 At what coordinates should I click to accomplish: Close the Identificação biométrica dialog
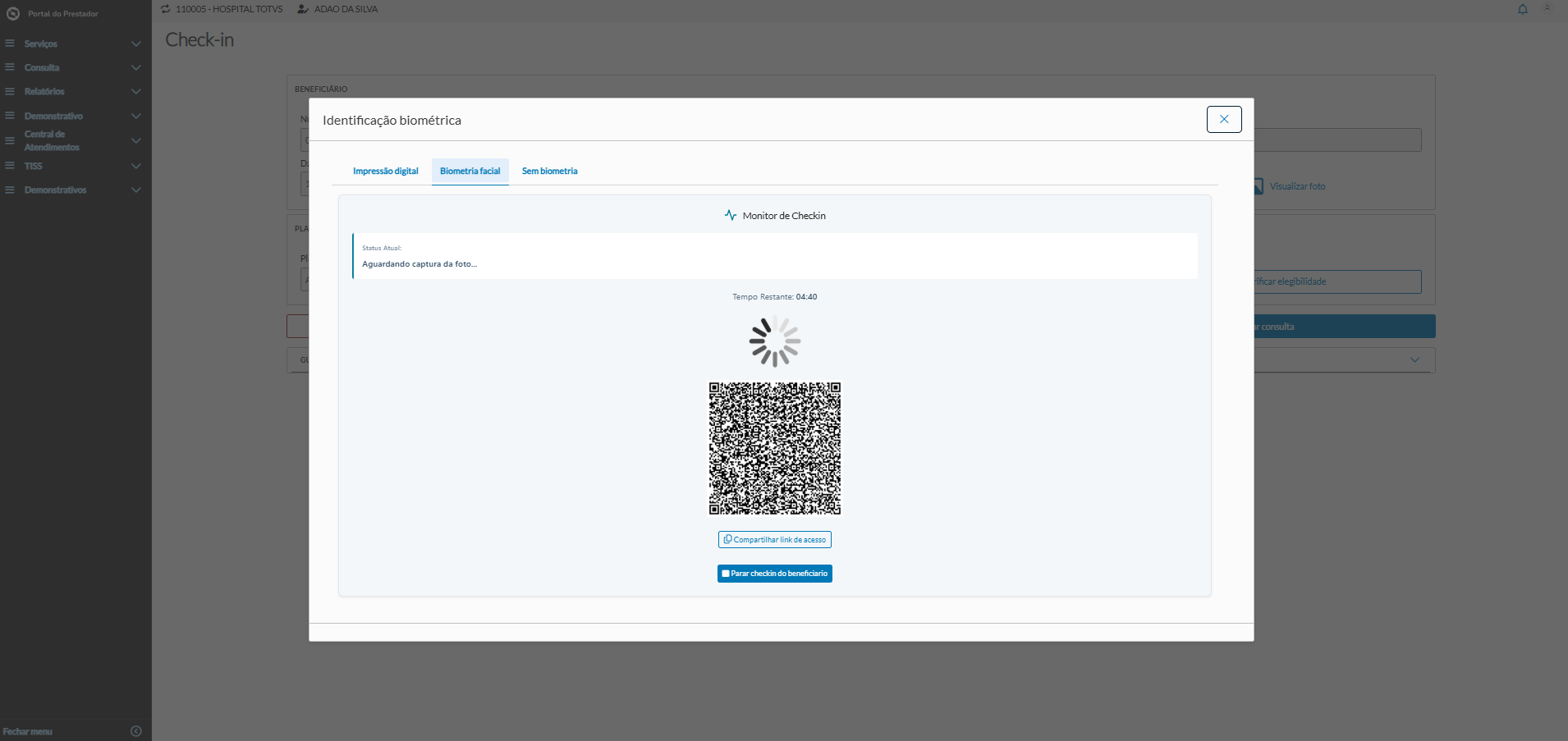(x=1224, y=119)
